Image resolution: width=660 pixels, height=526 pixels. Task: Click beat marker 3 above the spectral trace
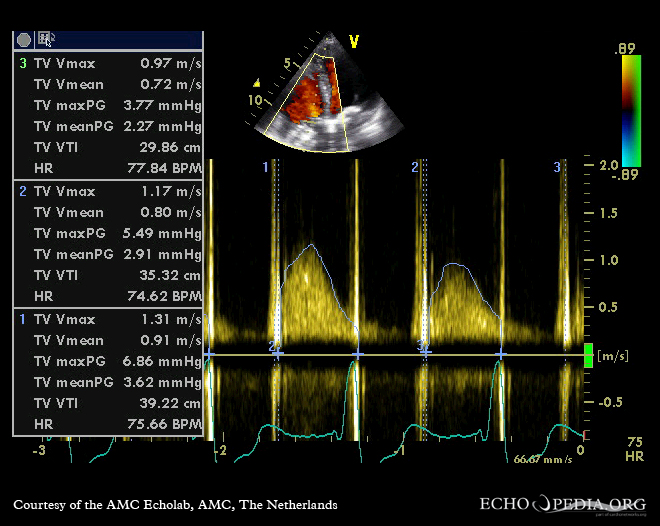(x=557, y=166)
